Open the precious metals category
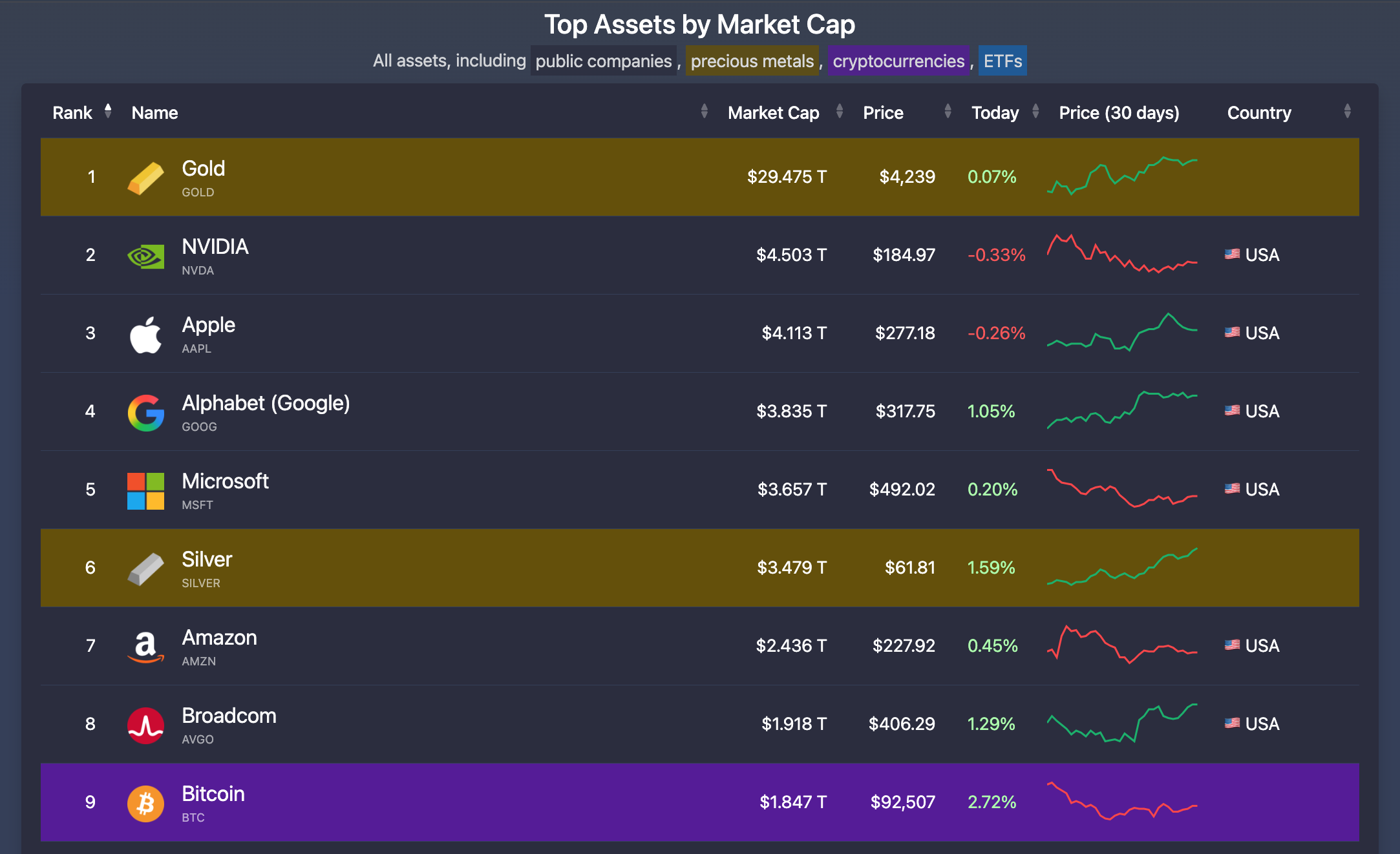The height and width of the screenshot is (854, 1400). [x=752, y=61]
